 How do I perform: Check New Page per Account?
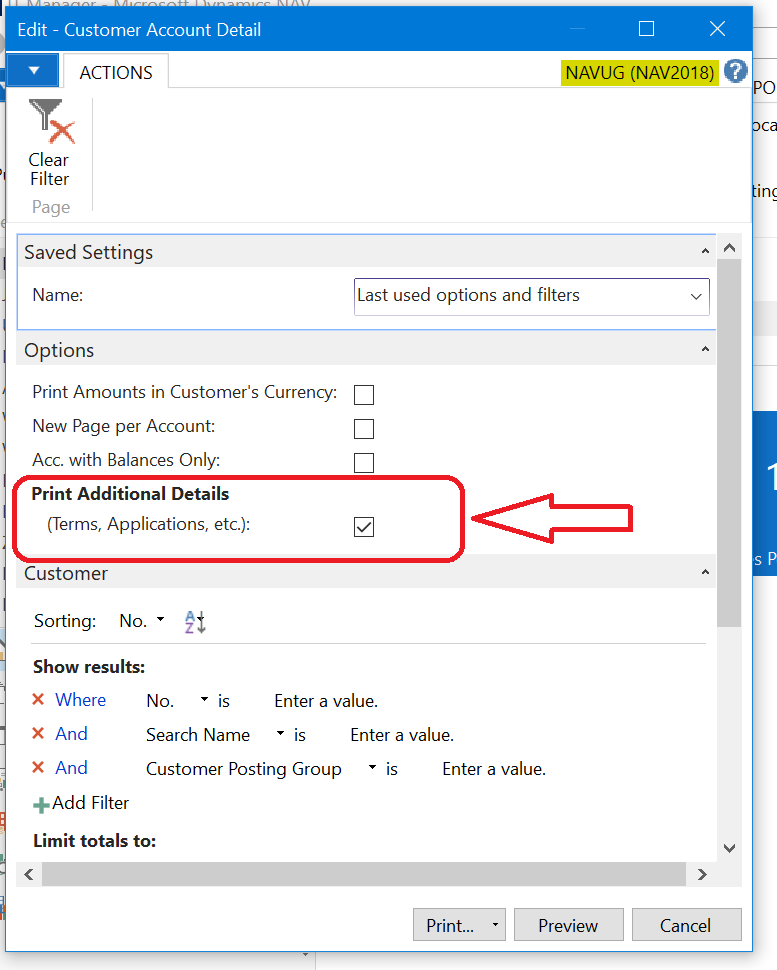point(364,428)
